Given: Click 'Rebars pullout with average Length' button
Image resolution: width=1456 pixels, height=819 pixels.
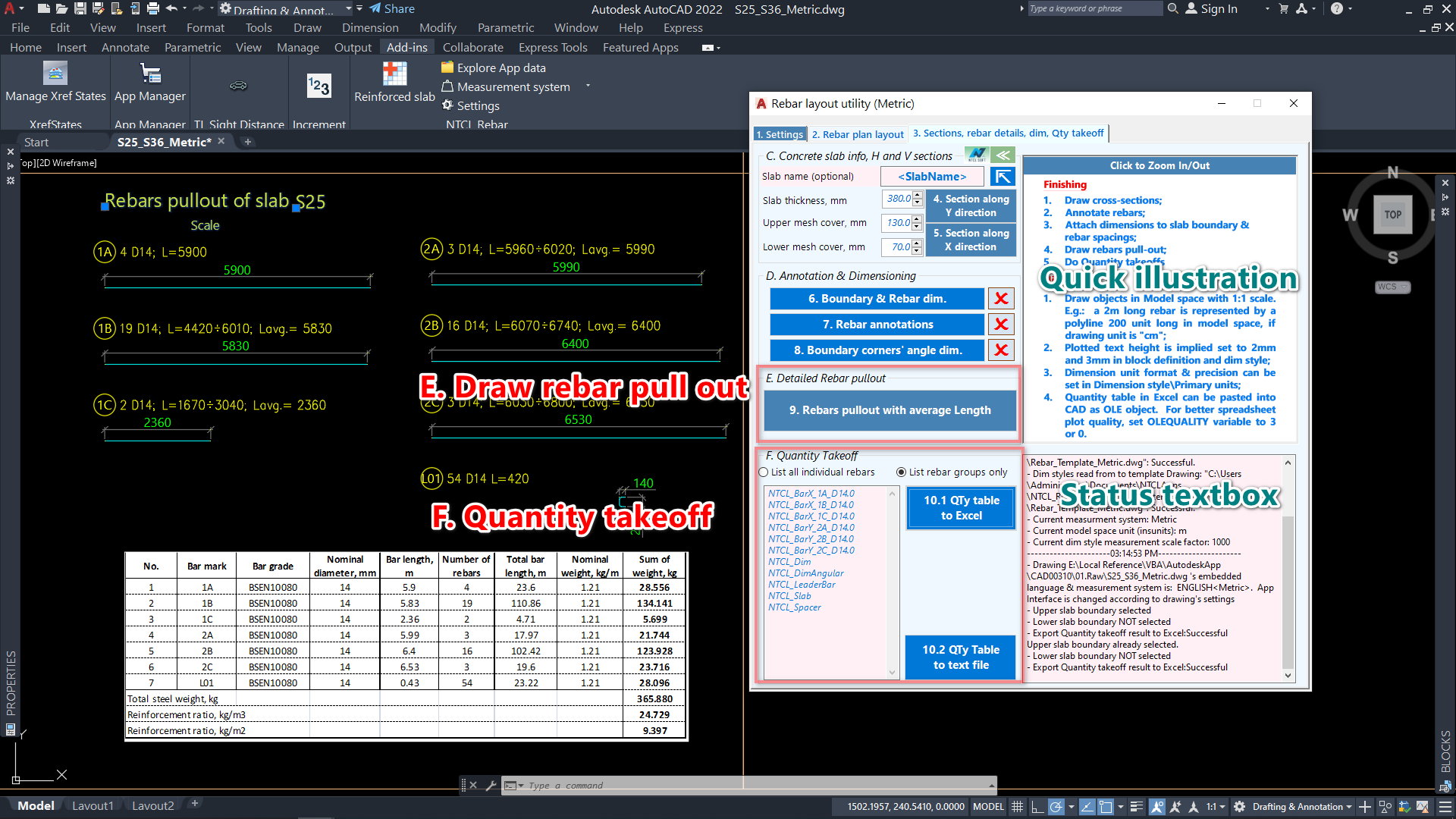Looking at the screenshot, I should point(890,410).
